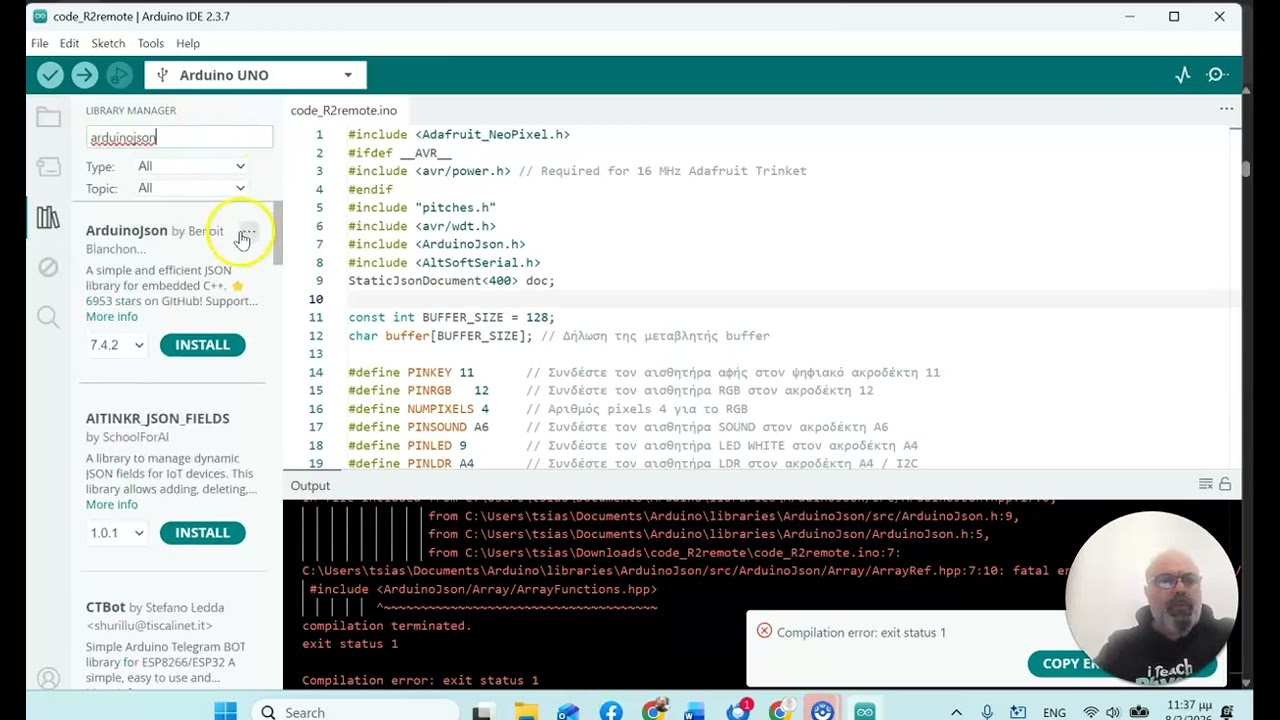Click 'compilation terminated.' output line
Image resolution: width=1280 pixels, height=720 pixels.
tap(387, 626)
